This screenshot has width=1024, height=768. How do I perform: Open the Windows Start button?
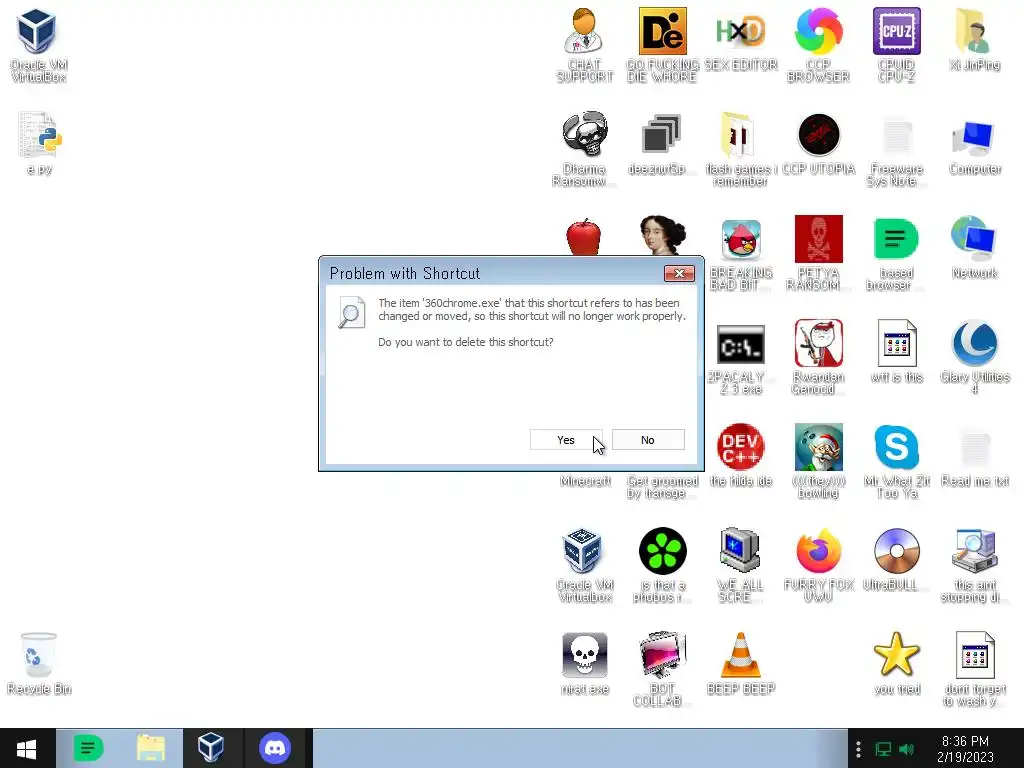pyautogui.click(x=27, y=748)
